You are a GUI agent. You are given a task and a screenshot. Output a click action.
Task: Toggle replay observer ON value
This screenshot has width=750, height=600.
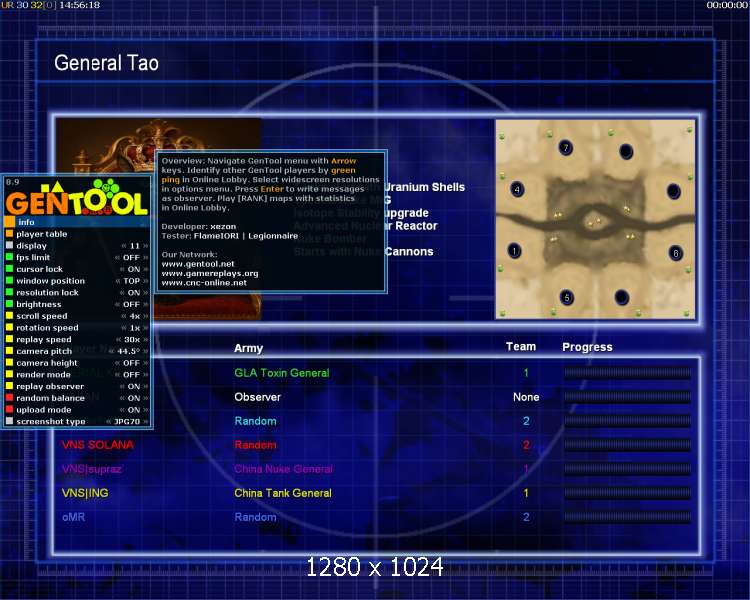(x=134, y=386)
